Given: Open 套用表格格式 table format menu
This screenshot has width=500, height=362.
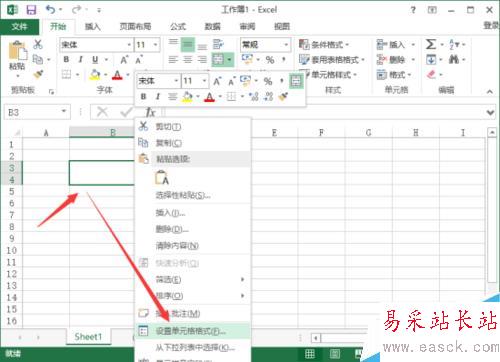Looking at the screenshot, I should point(332,60).
